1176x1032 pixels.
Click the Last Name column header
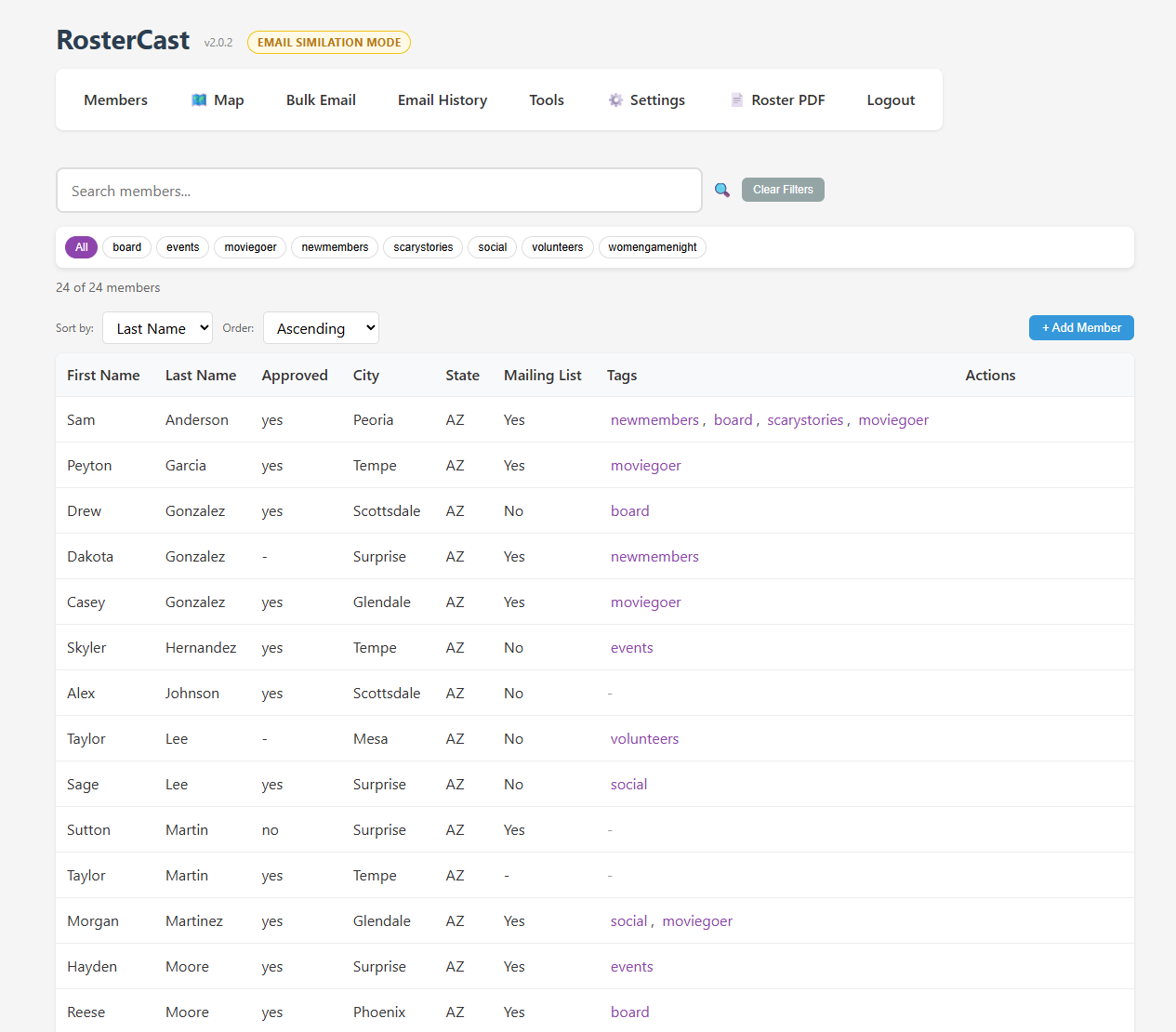tap(201, 376)
